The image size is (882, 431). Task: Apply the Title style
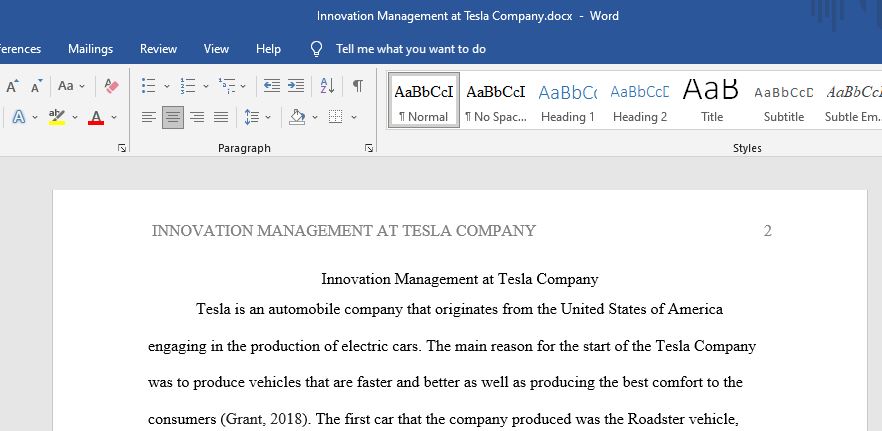click(712, 100)
